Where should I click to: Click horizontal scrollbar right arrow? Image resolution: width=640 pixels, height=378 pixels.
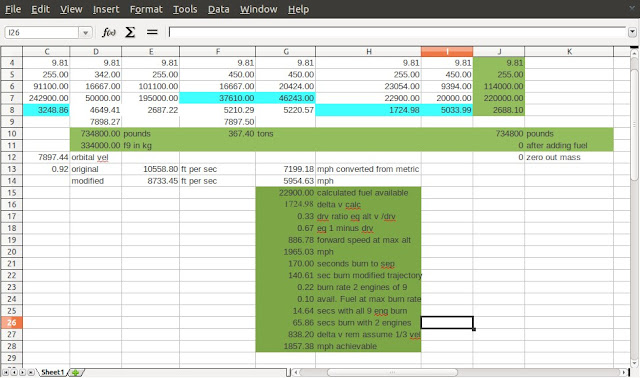pos(624,372)
